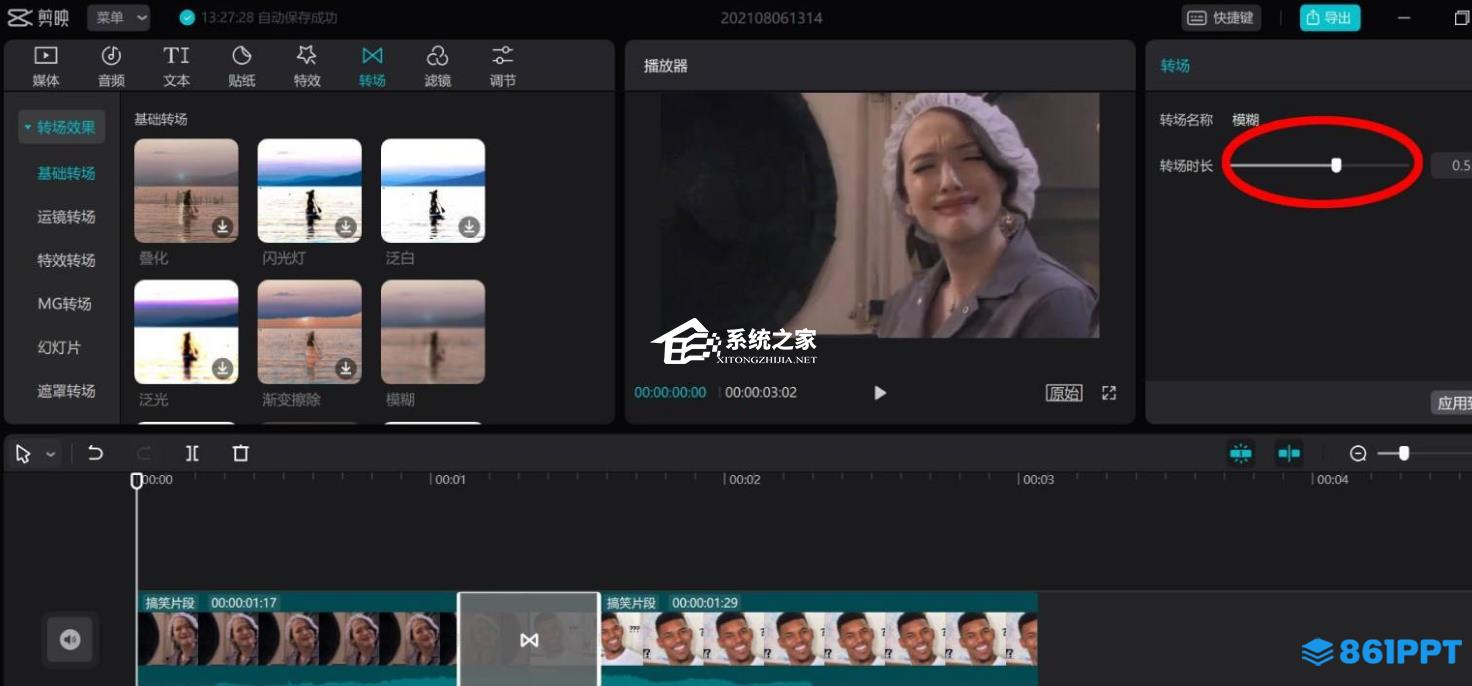Viewport: 1472px width, 686px height.
Task: Select the 泛光 transition thumbnail
Action: (x=186, y=332)
